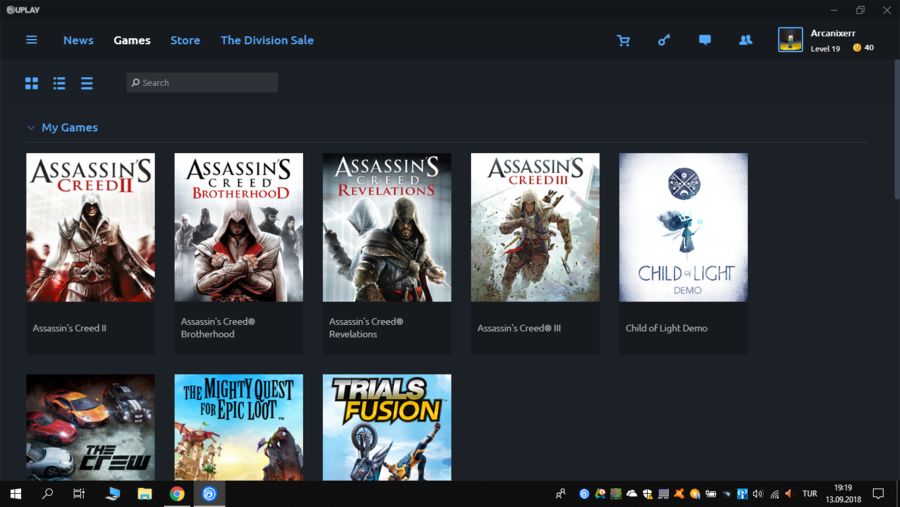
Task: Open Assassin's Creed Brotherhood cover
Action: [x=239, y=227]
